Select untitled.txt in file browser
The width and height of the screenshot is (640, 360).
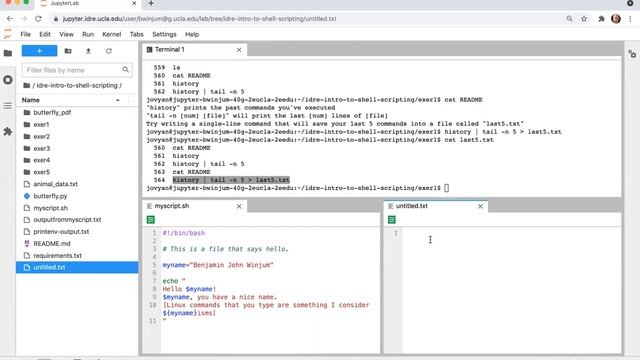pyautogui.click(x=77, y=267)
